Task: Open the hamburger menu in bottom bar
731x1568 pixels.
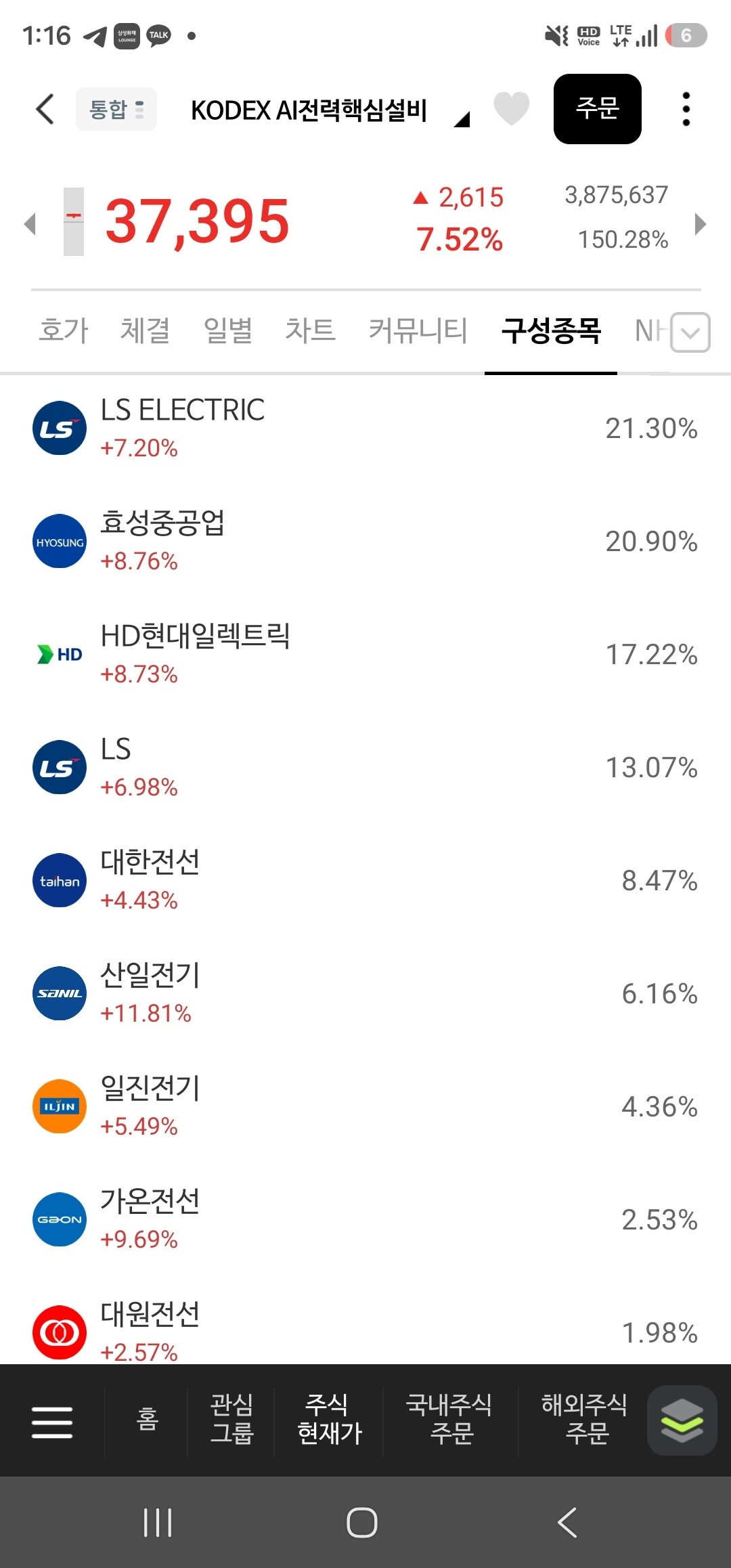Action: point(52,1422)
